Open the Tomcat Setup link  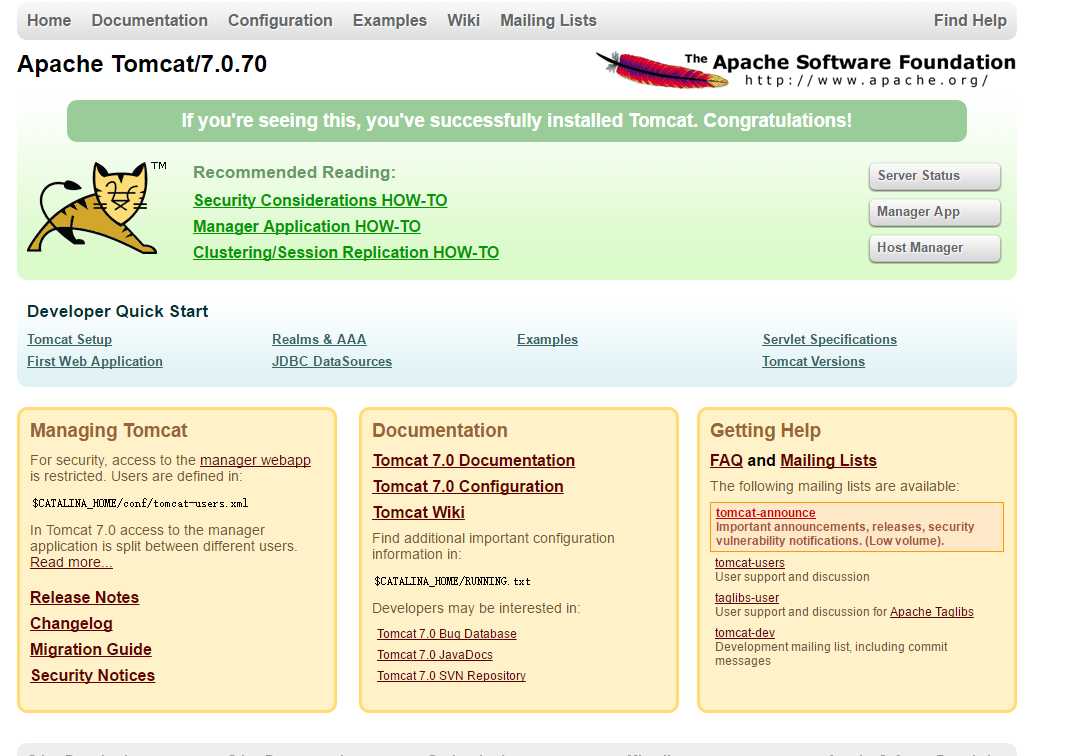(69, 339)
